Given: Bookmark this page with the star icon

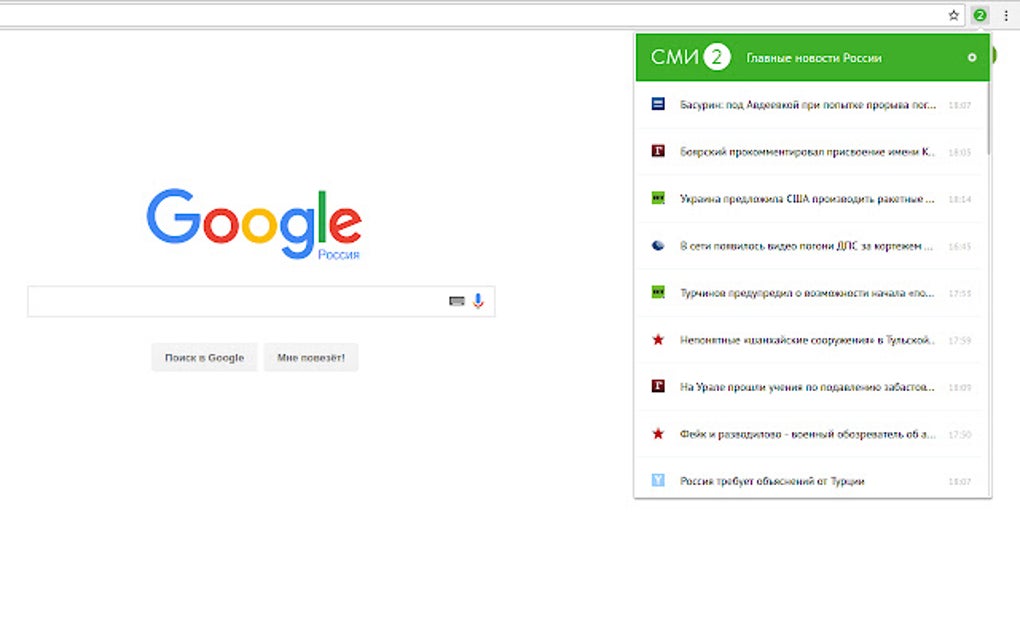Looking at the screenshot, I should coord(953,15).
